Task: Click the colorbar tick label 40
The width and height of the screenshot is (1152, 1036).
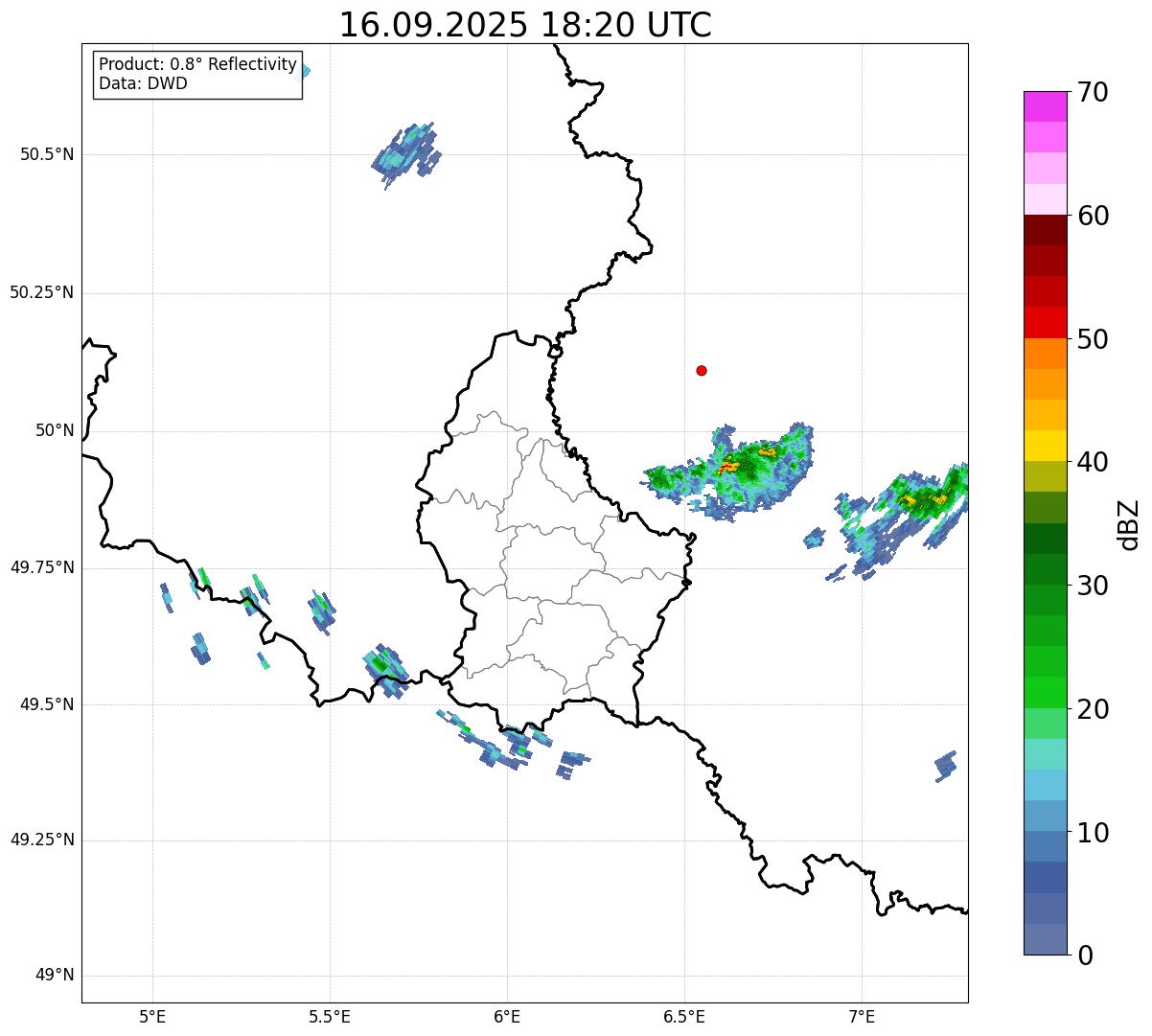Action: pyautogui.click(x=1093, y=462)
